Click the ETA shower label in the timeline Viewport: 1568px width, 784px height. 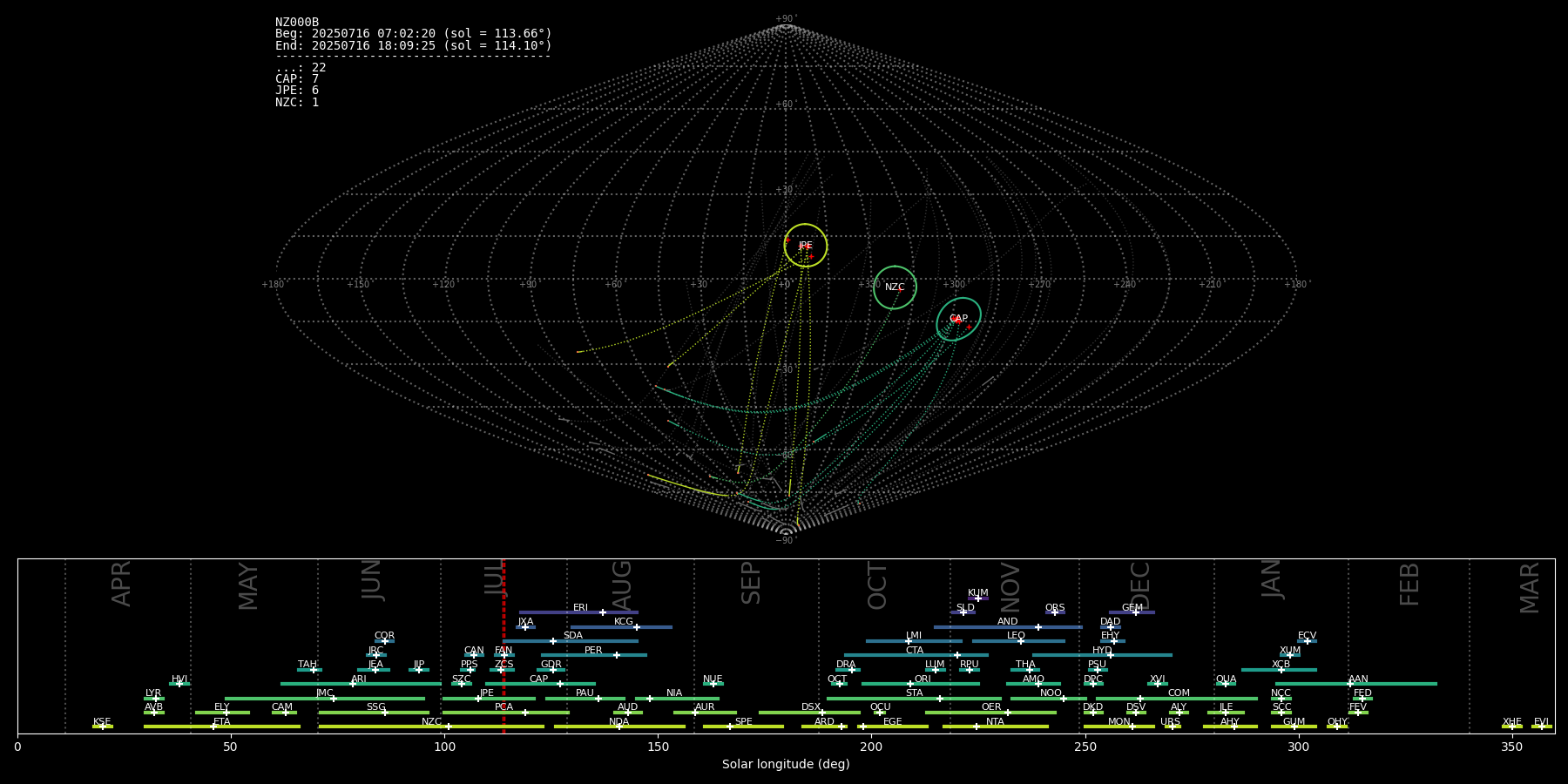[222, 721]
